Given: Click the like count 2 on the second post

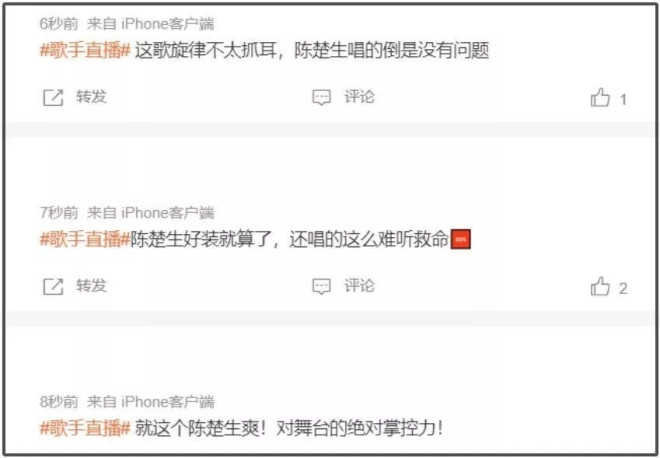Looking at the screenshot, I should pos(623,288).
